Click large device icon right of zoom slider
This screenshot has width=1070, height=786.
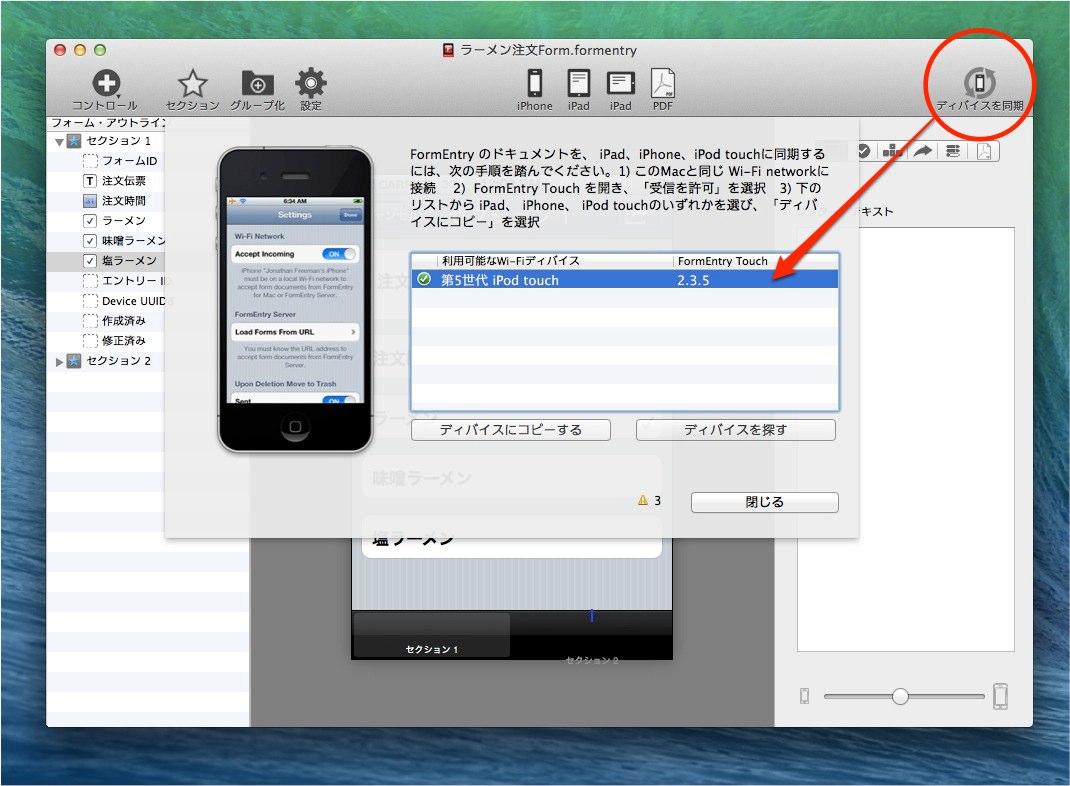tap(1000, 697)
